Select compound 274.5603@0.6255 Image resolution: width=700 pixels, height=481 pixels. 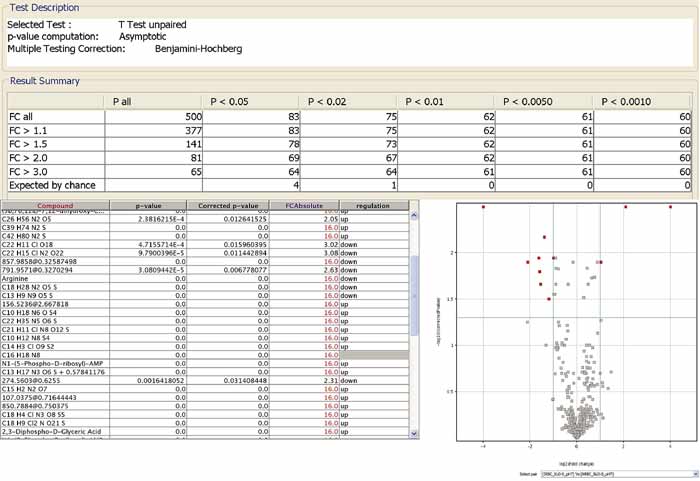(x=204, y=380)
